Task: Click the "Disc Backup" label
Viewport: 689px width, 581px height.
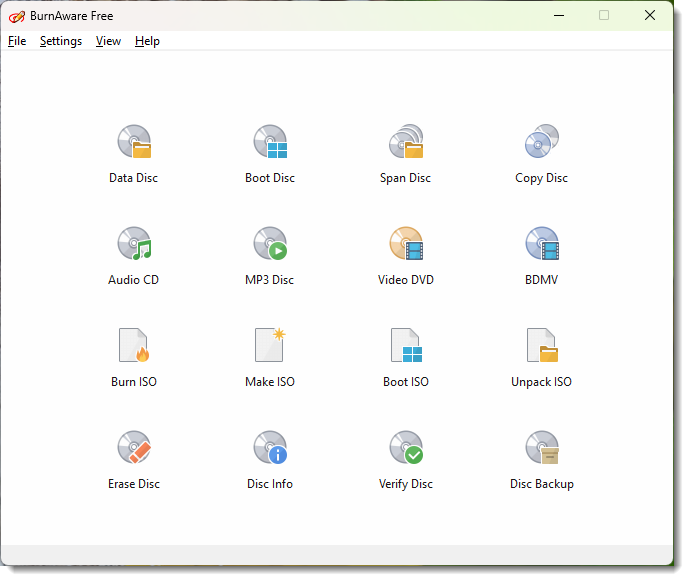Action: (x=542, y=483)
